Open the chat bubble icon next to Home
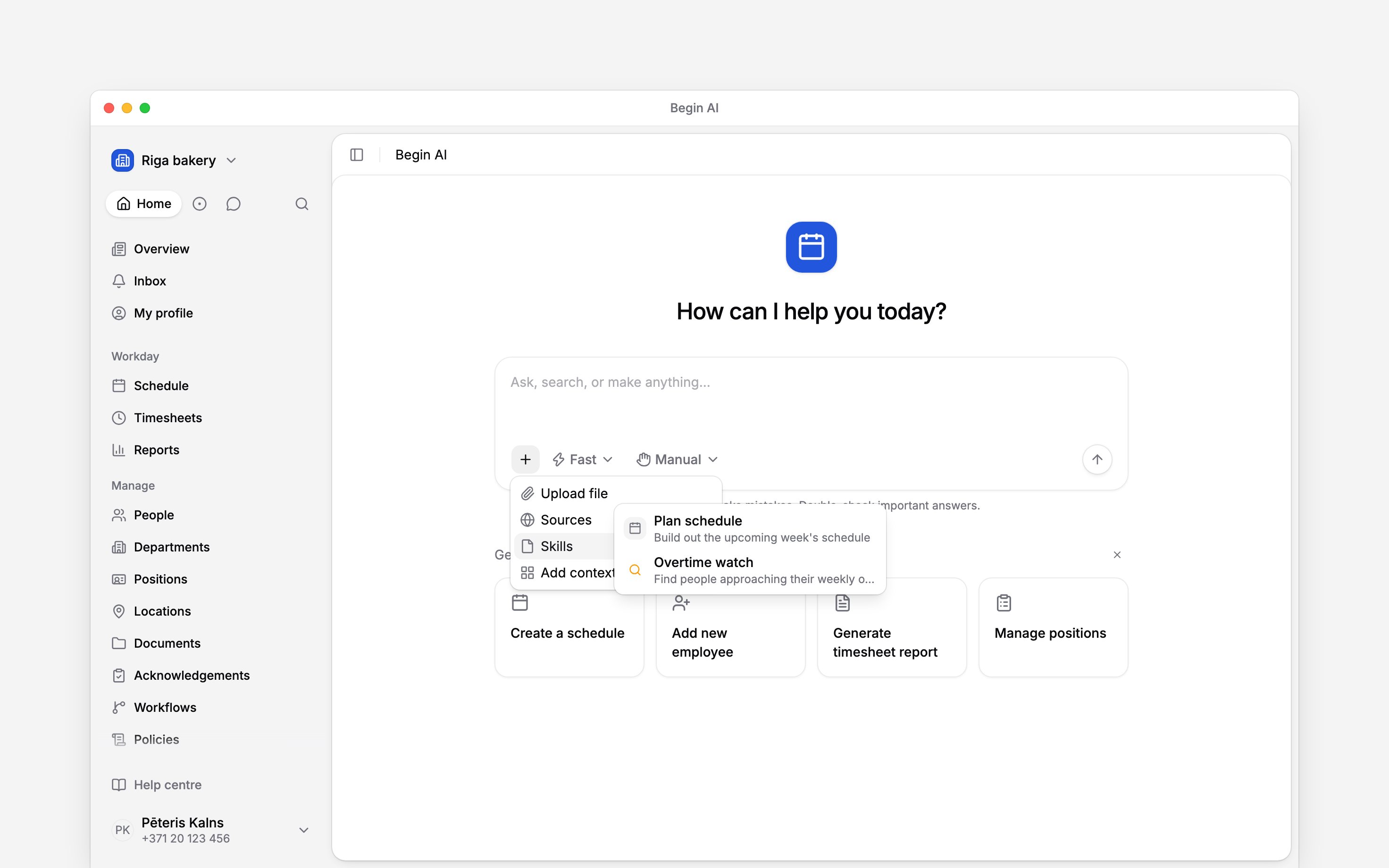Viewport: 1389px width, 868px height. click(233, 204)
